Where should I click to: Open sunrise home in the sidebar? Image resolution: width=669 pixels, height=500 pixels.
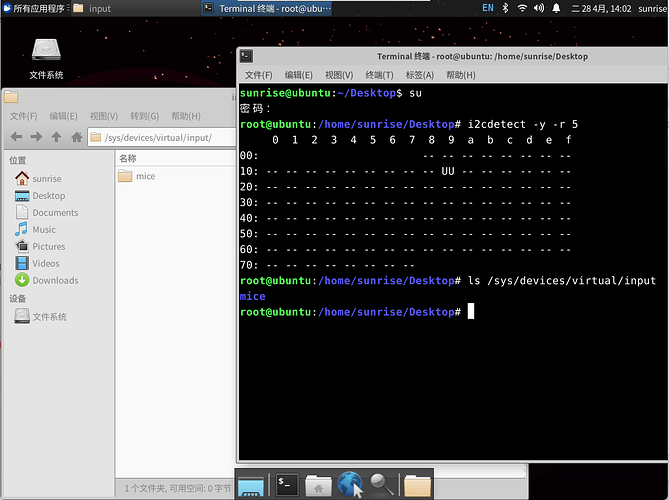[38, 178]
